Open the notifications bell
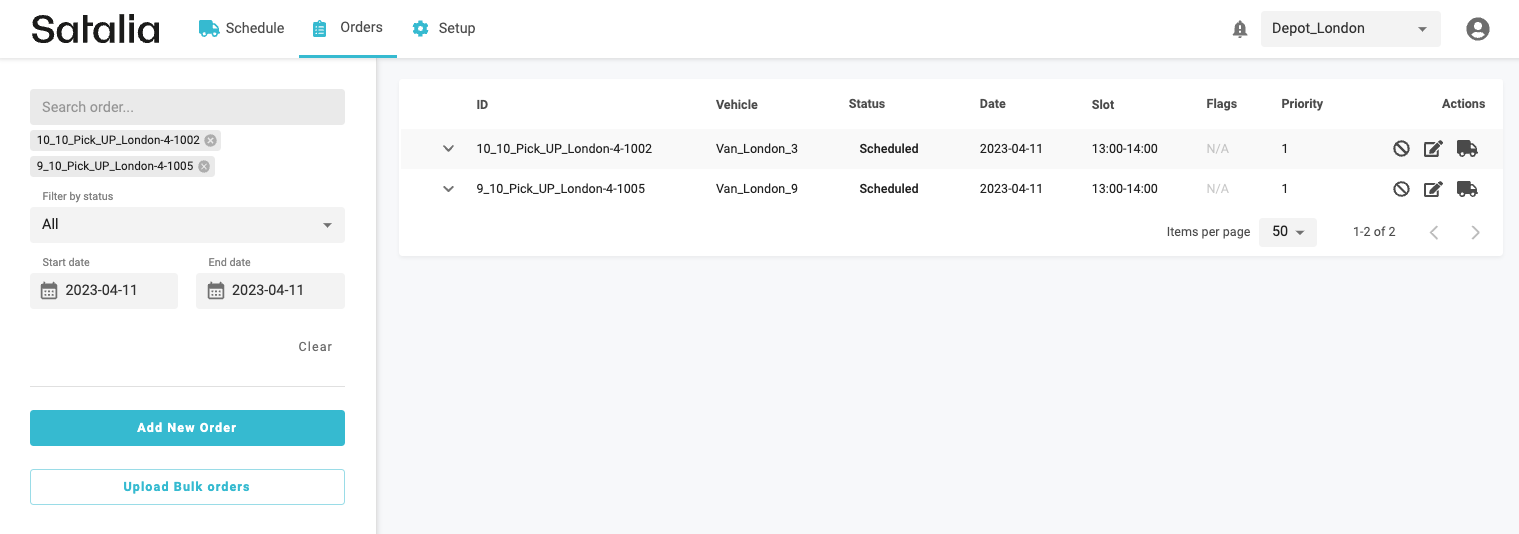The image size is (1519, 534). [x=1240, y=29]
